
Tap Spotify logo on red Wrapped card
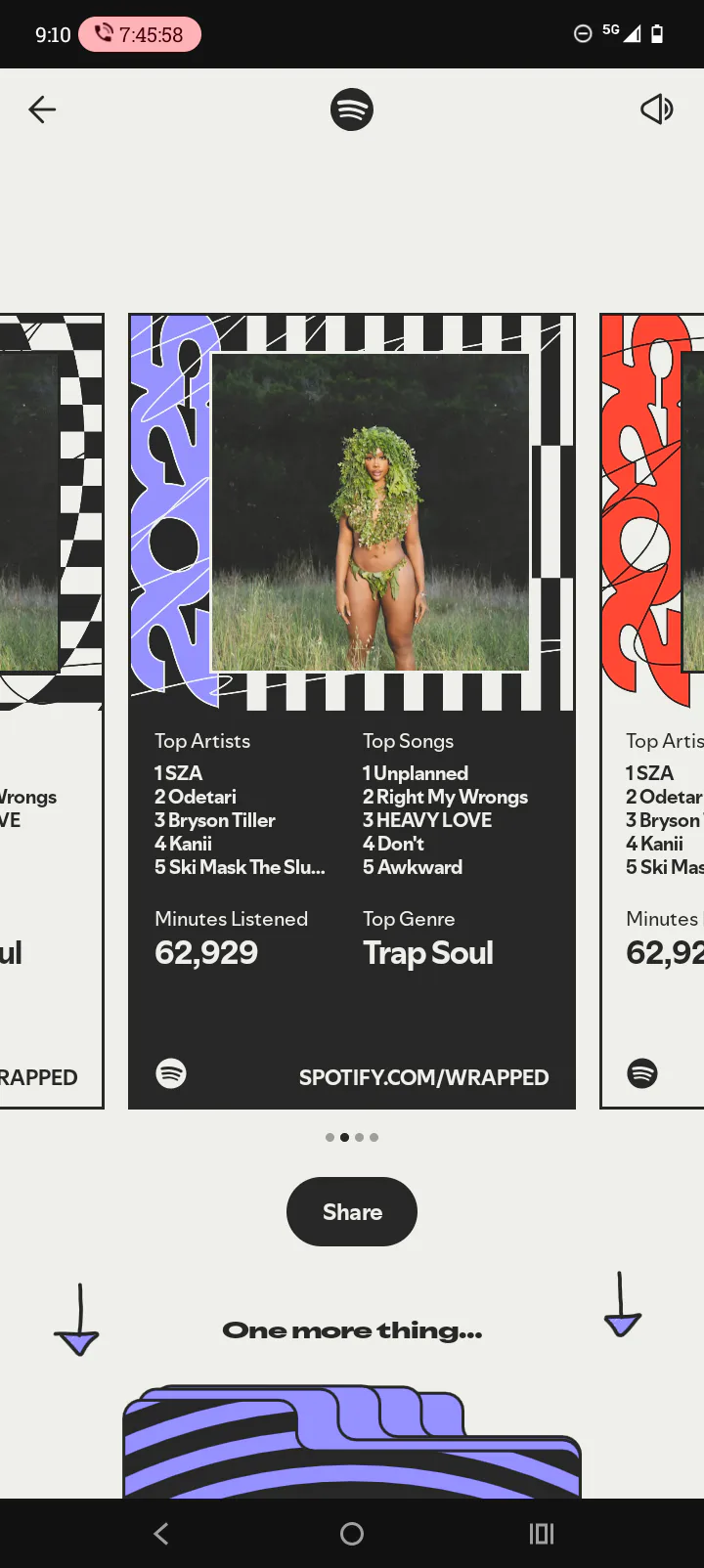click(642, 1073)
